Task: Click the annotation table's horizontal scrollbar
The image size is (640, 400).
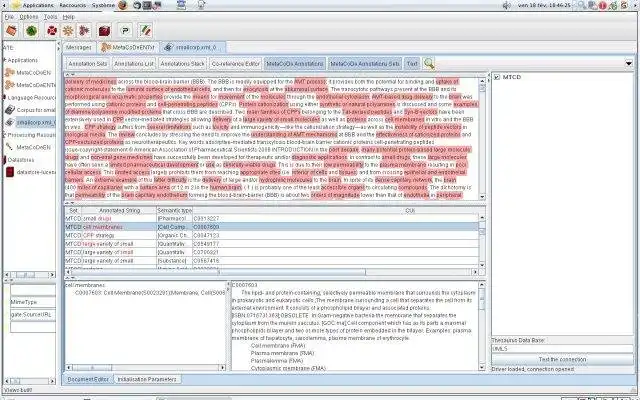Action: tap(272, 272)
